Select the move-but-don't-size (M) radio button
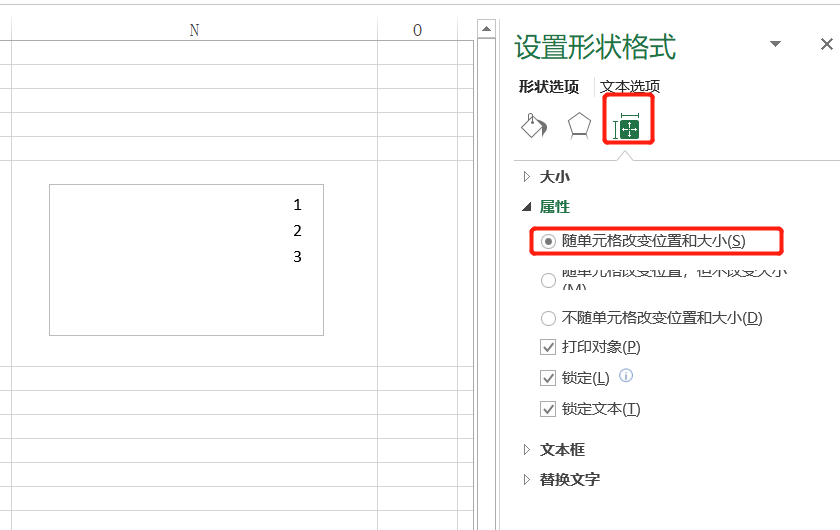 pyautogui.click(x=548, y=280)
